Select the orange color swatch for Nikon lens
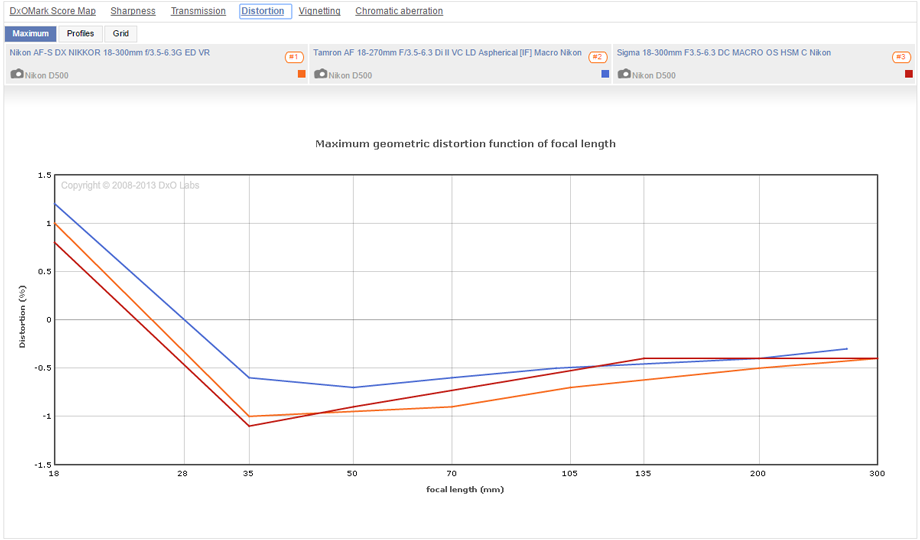This screenshot has width=920, height=540. click(302, 74)
